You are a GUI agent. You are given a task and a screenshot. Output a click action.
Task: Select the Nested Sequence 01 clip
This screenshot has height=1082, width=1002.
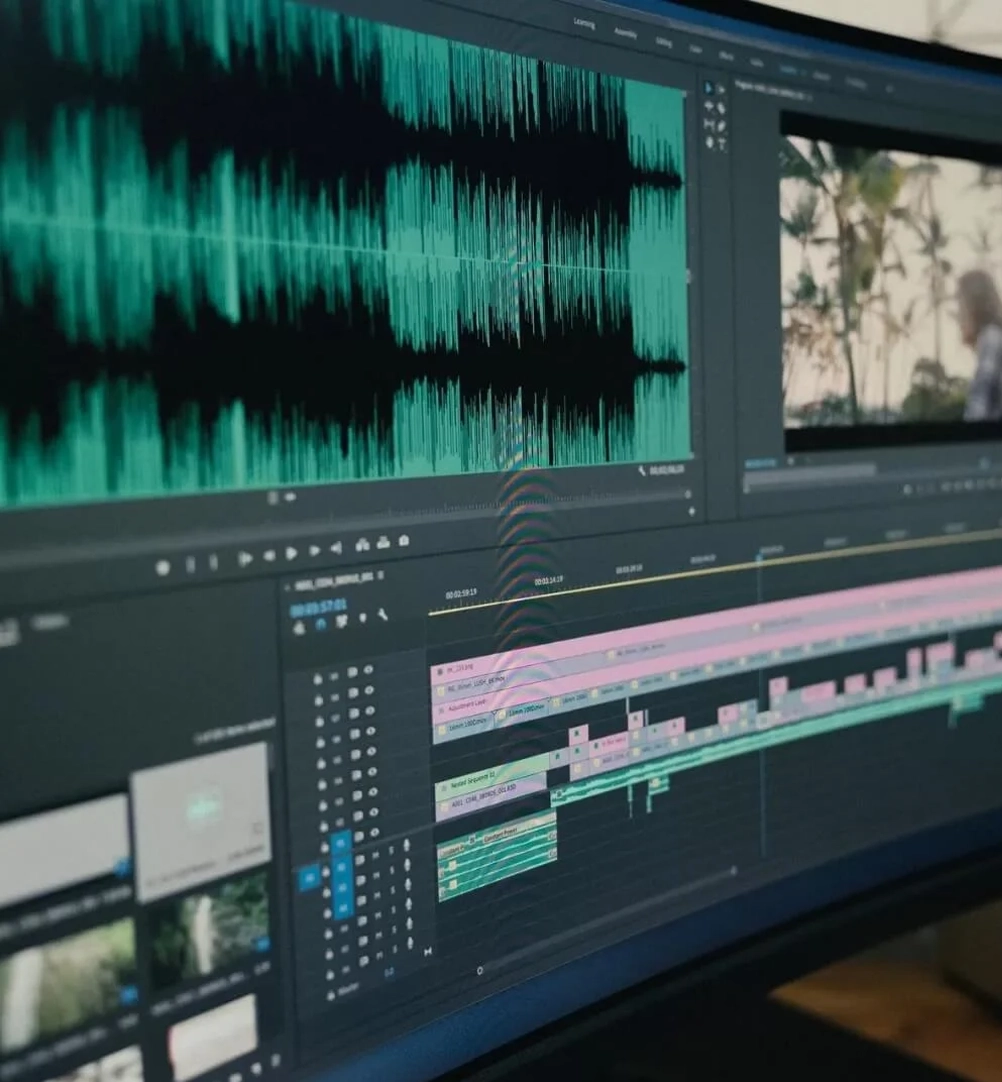click(x=490, y=776)
